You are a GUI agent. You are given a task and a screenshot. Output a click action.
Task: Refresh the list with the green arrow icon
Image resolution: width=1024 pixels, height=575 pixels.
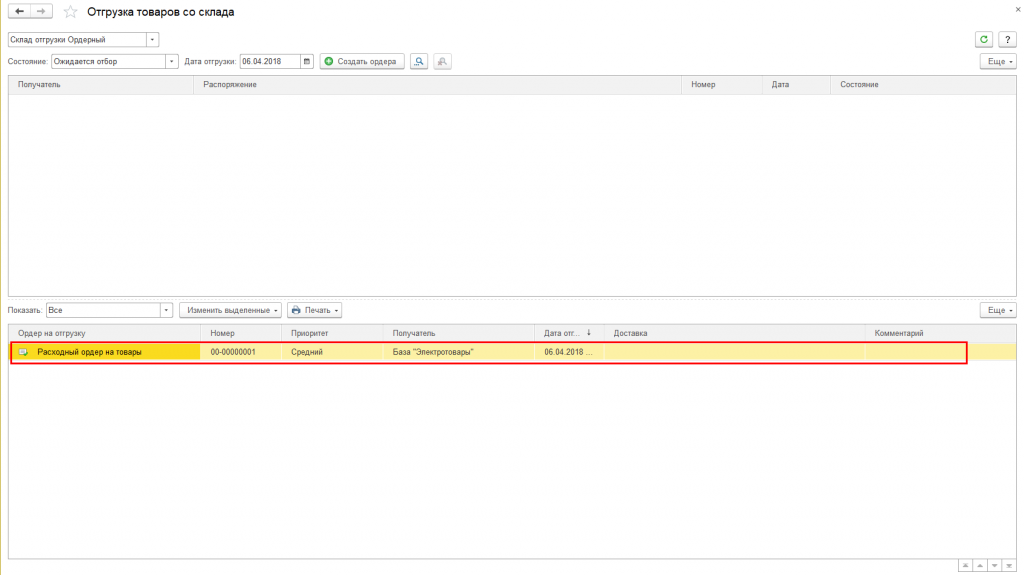click(x=984, y=40)
